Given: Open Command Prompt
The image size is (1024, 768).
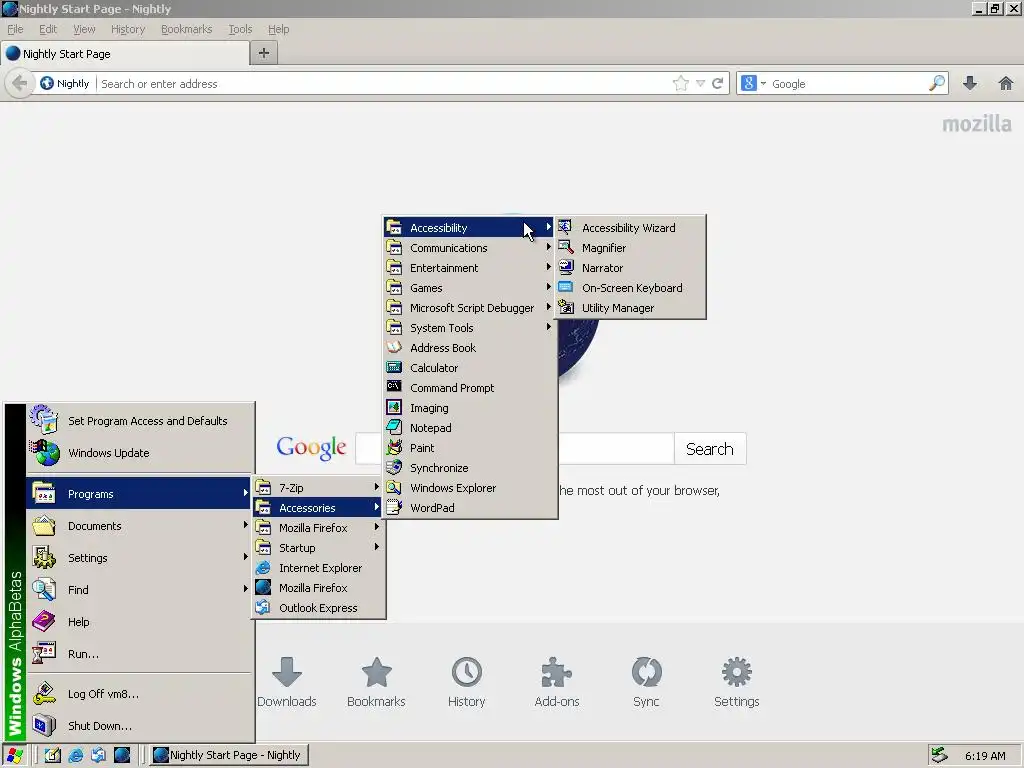Looking at the screenshot, I should (x=470, y=388).
